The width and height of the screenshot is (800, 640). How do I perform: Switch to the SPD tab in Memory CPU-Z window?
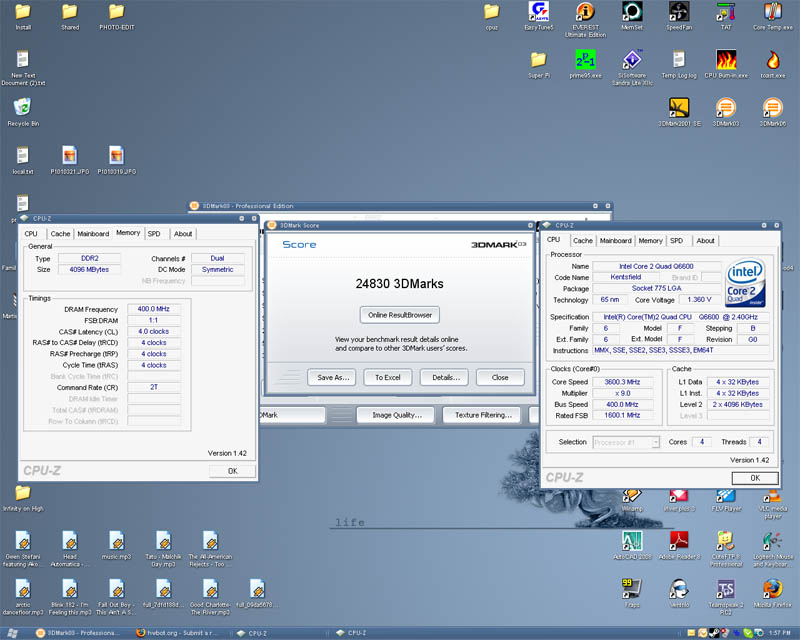(154, 234)
